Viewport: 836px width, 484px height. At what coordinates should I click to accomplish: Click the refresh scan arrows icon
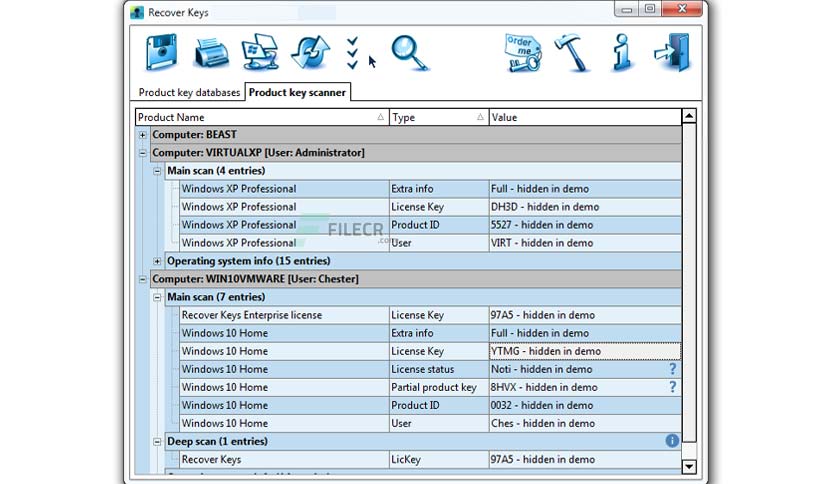coord(310,52)
